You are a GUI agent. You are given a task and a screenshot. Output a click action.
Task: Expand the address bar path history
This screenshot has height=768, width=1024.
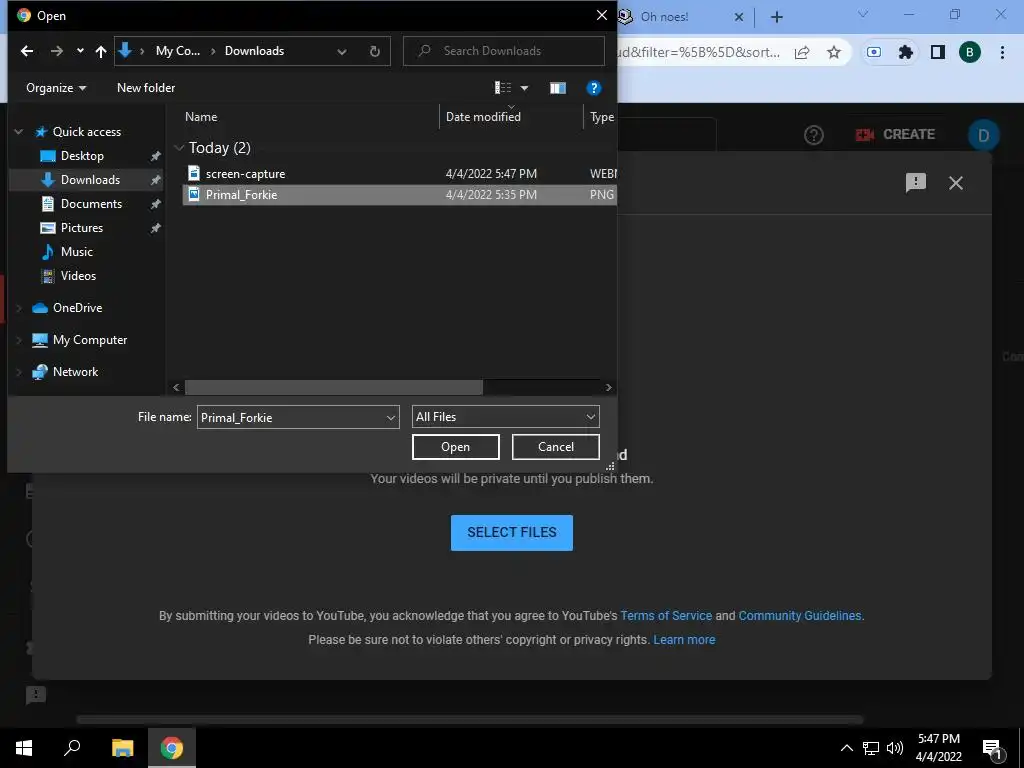pos(342,52)
